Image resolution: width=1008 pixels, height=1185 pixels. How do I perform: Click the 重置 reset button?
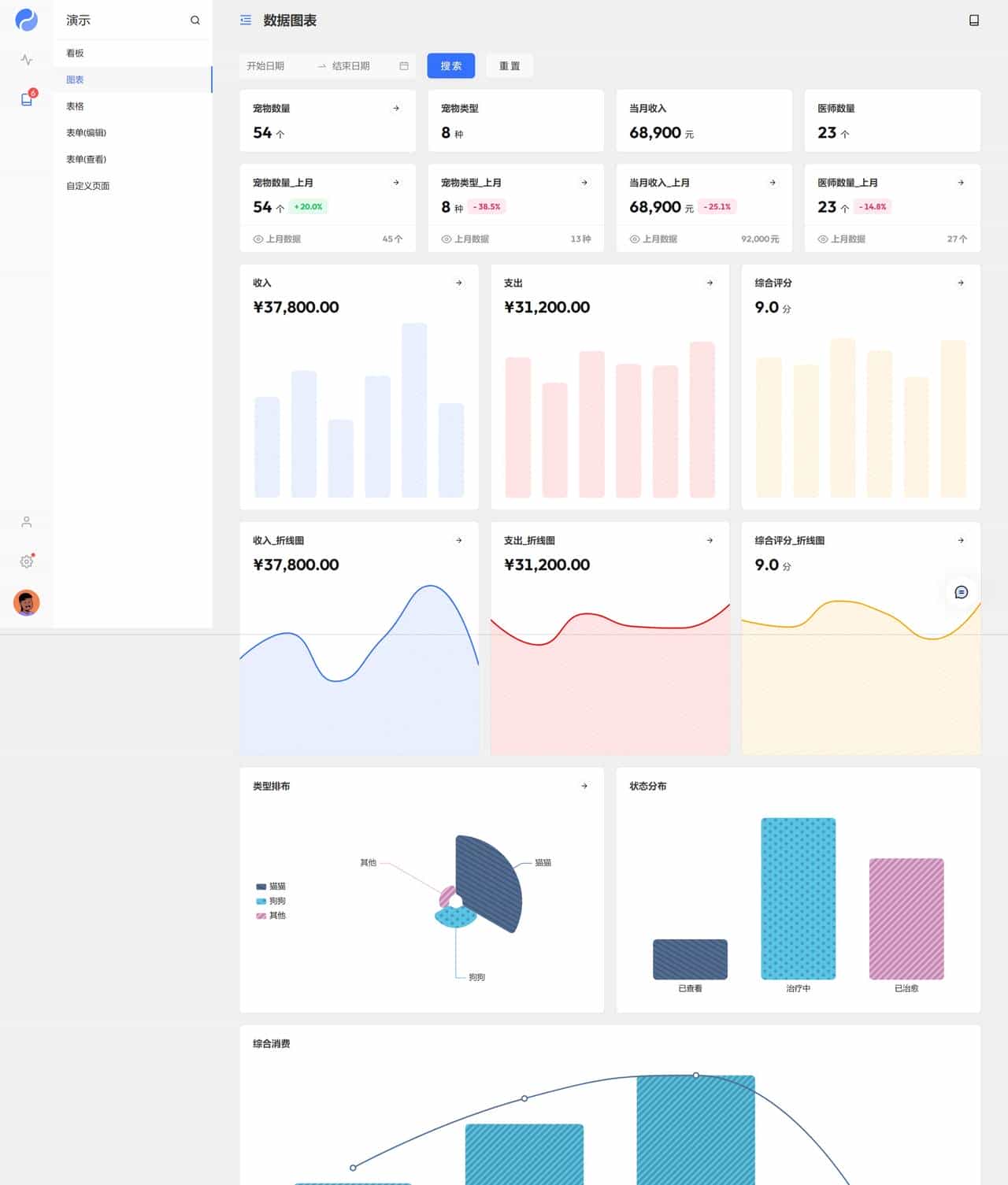pyautogui.click(x=509, y=66)
